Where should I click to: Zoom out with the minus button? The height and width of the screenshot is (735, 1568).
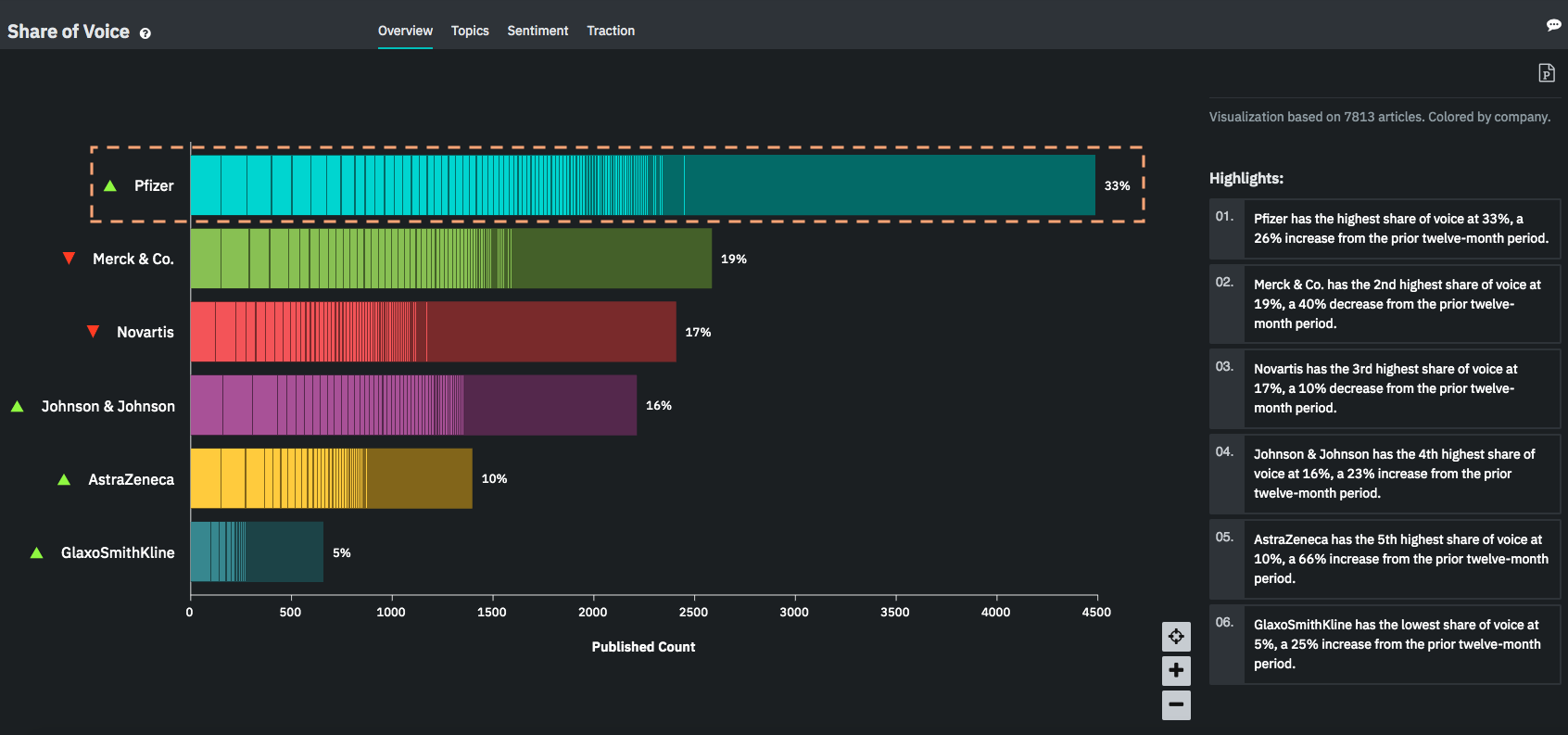pos(1176,704)
